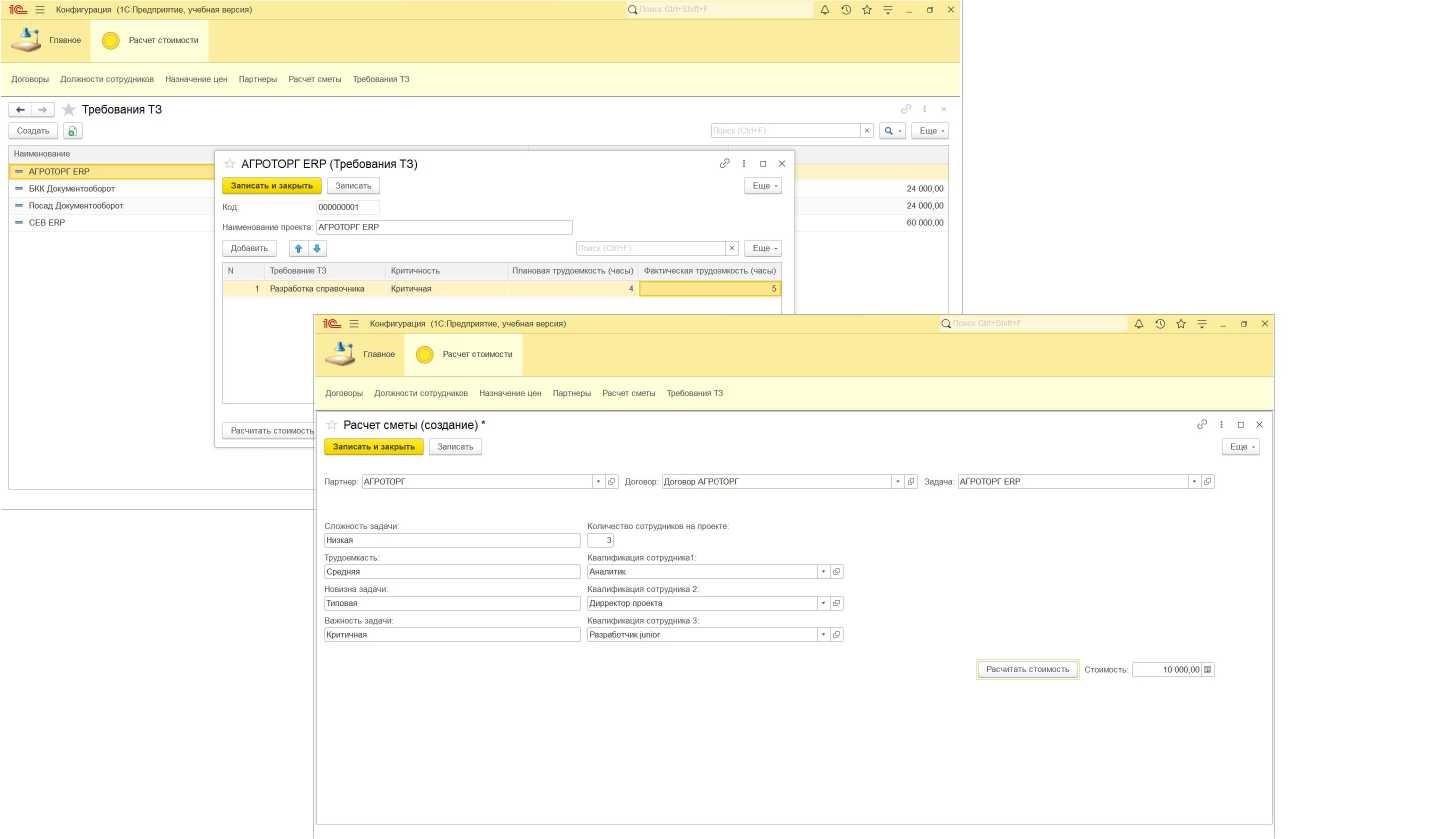Screen dimensions: 1435x839
Task: Click the move-up arrow in requirements table
Action: click(298, 249)
